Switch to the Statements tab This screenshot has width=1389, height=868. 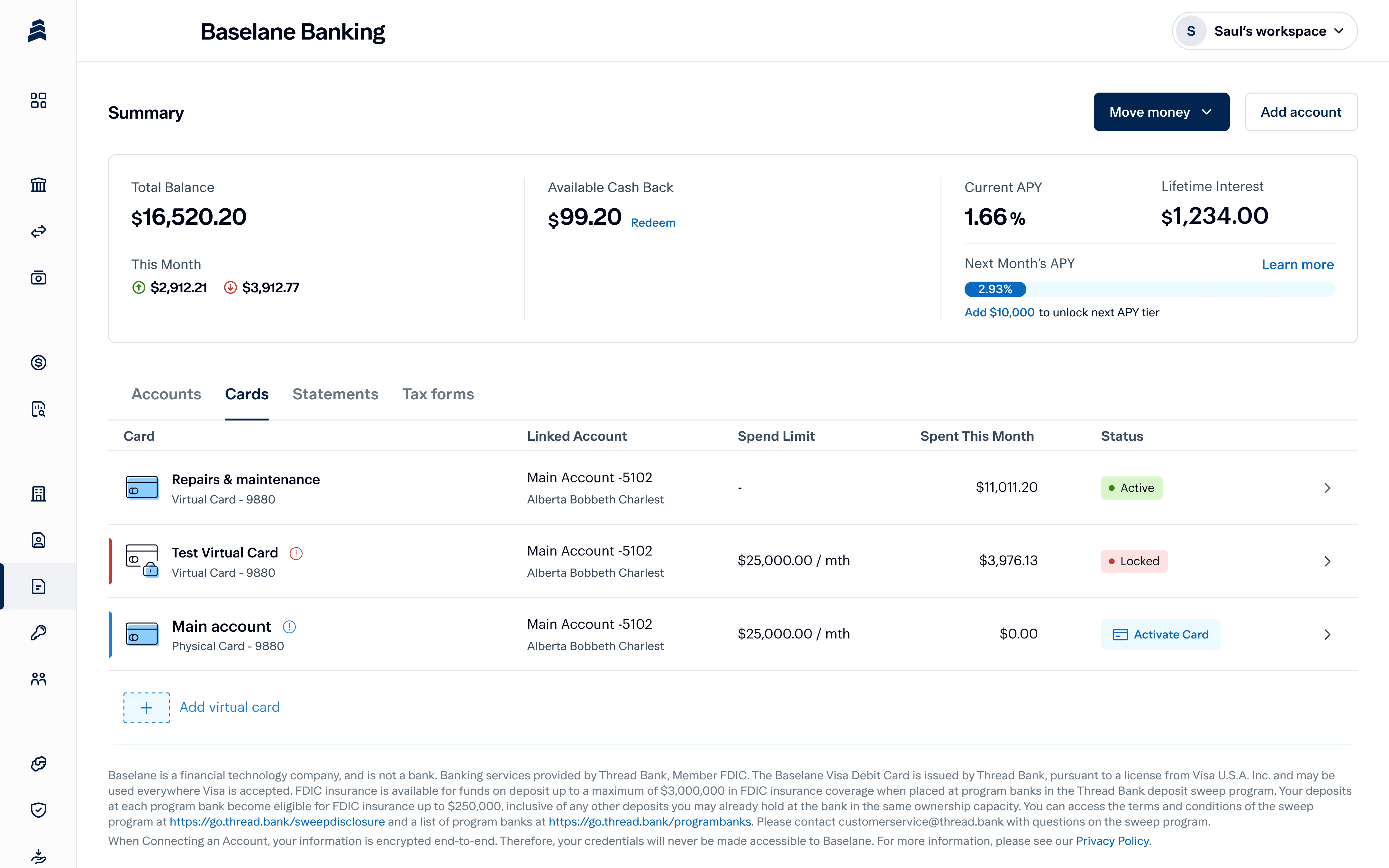tap(335, 394)
